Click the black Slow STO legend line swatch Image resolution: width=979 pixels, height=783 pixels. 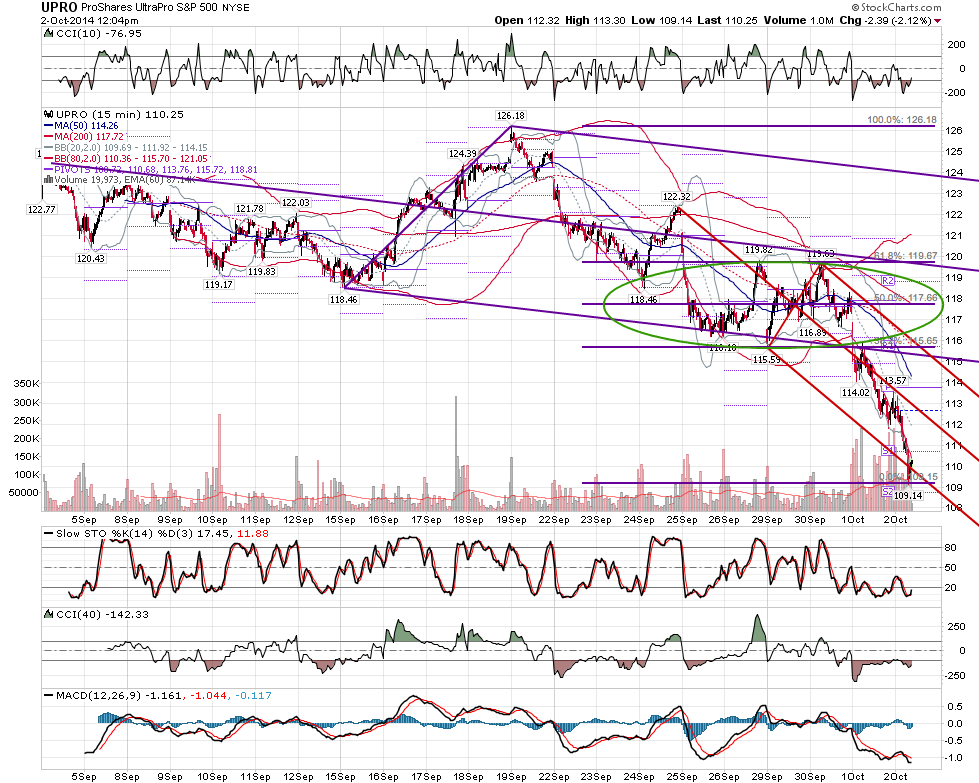[x=48, y=534]
